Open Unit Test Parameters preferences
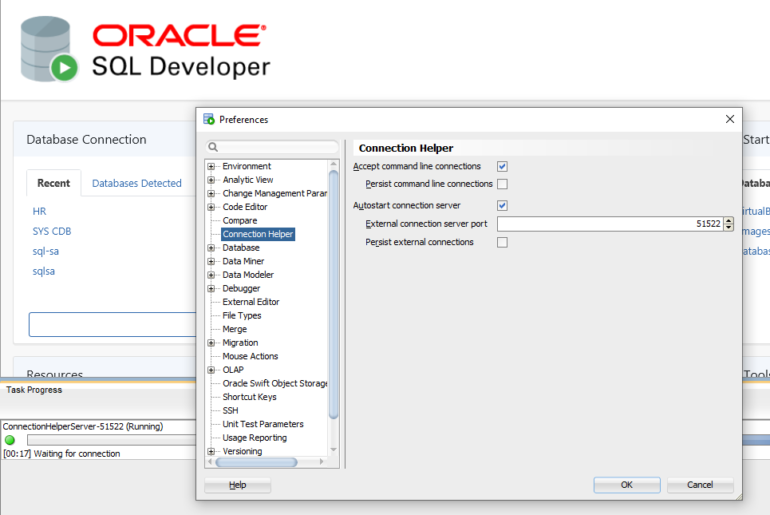The height and width of the screenshot is (515, 770). [x=263, y=424]
